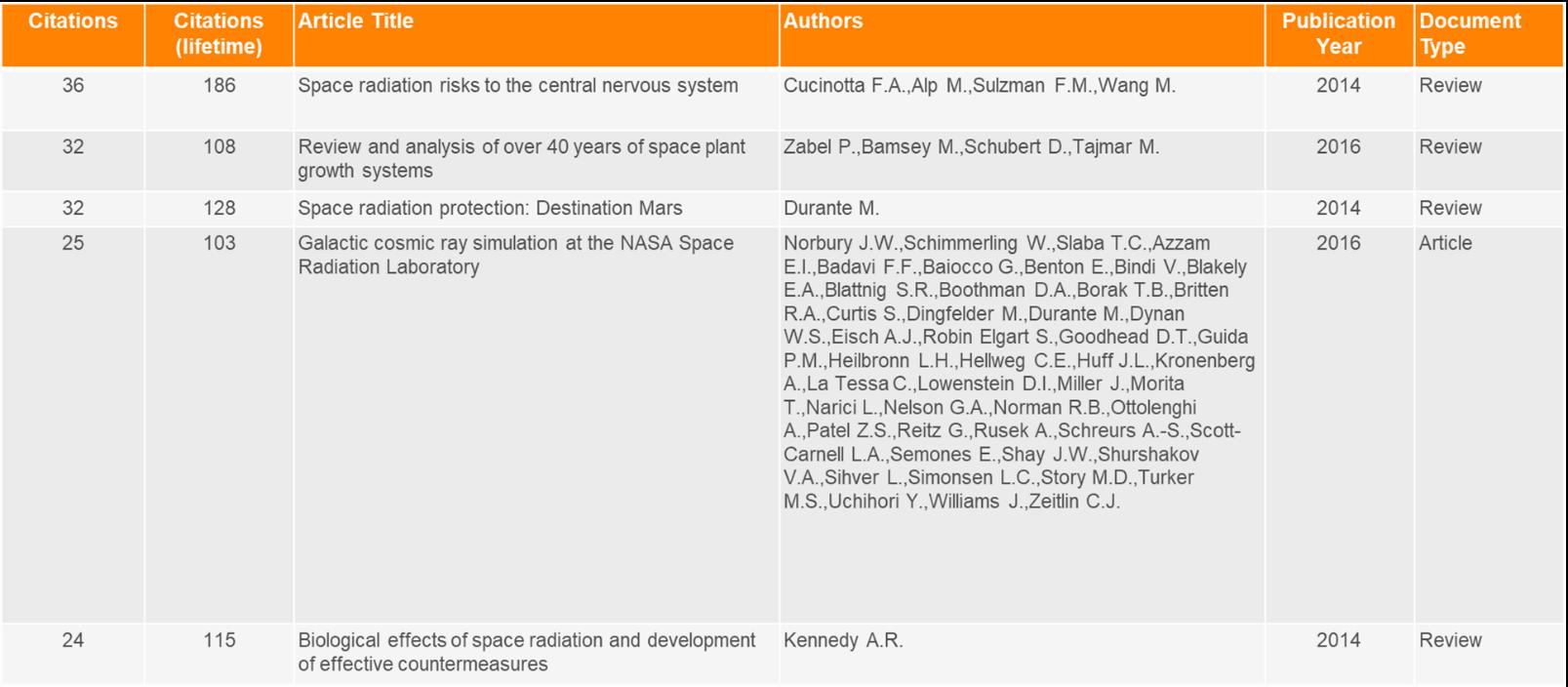This screenshot has width=1568, height=687.
Task: Click the Document Type column header
Action: click(x=1469, y=34)
